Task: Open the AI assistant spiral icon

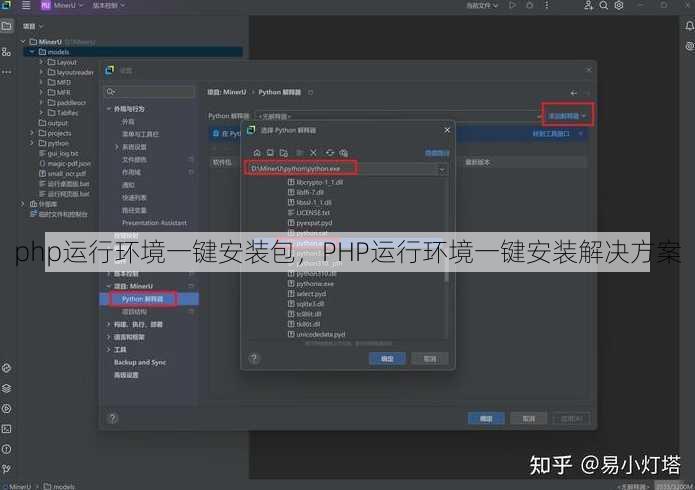Action: coord(689,46)
